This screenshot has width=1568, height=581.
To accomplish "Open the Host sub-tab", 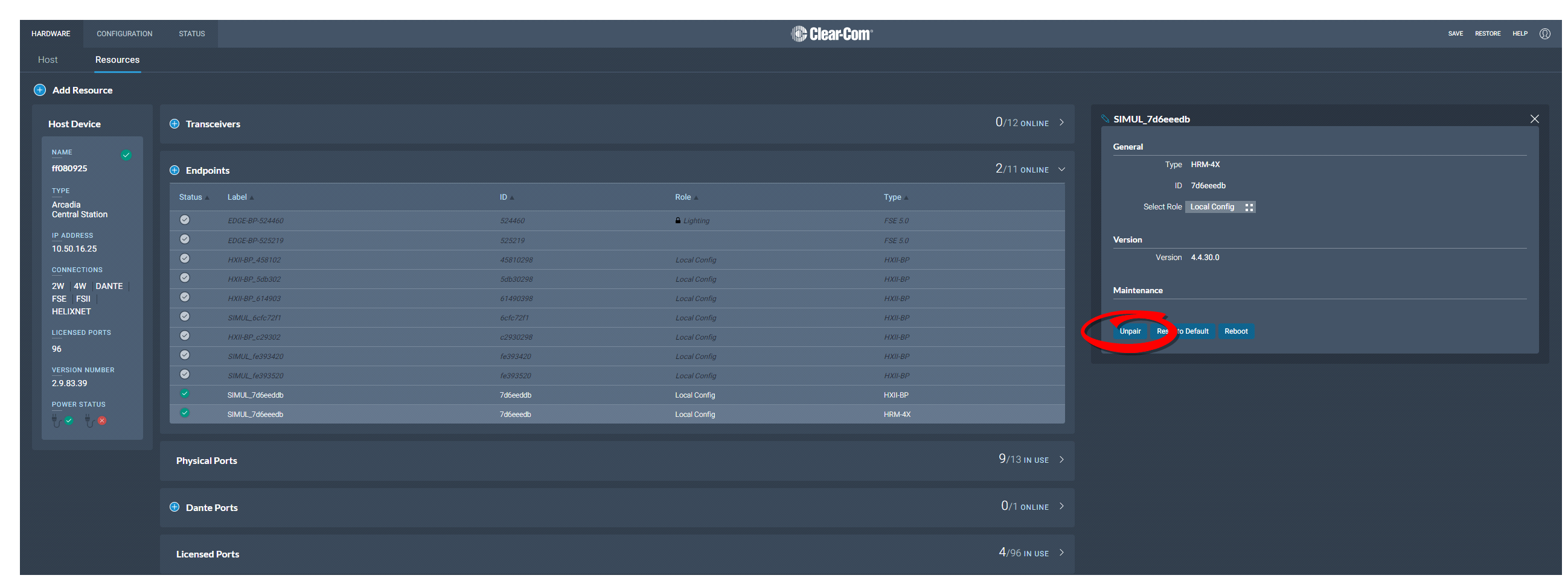I will point(48,60).
